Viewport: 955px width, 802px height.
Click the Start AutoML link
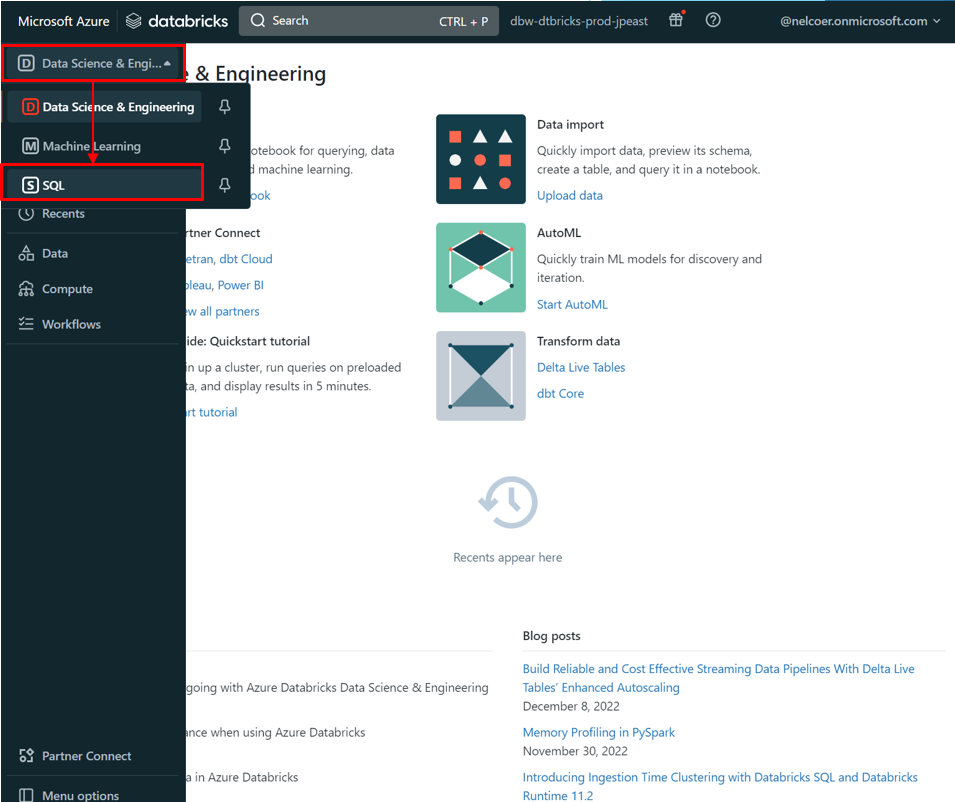(x=572, y=304)
